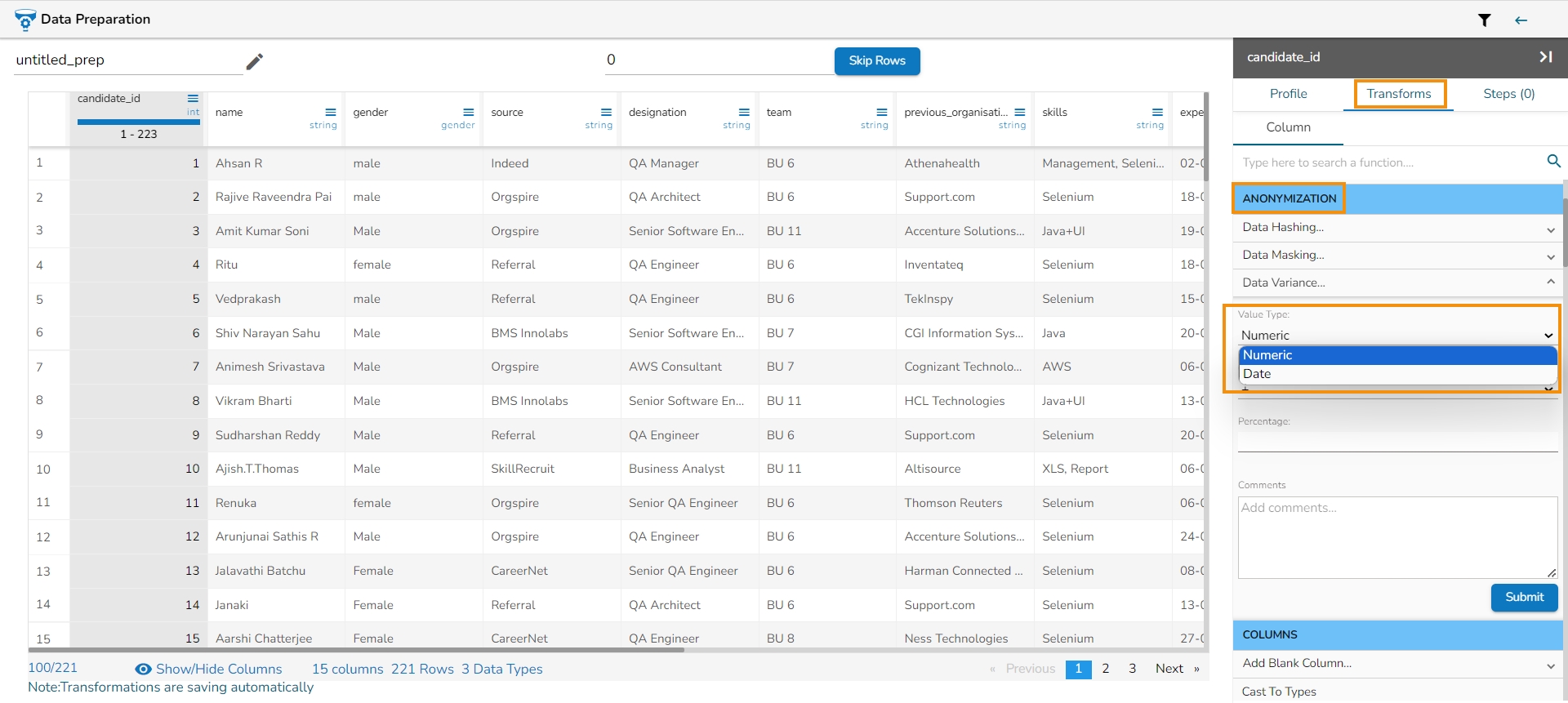Image resolution: width=1568 pixels, height=703 pixels.
Task: Click the back arrow icon in header
Action: [x=1521, y=20]
